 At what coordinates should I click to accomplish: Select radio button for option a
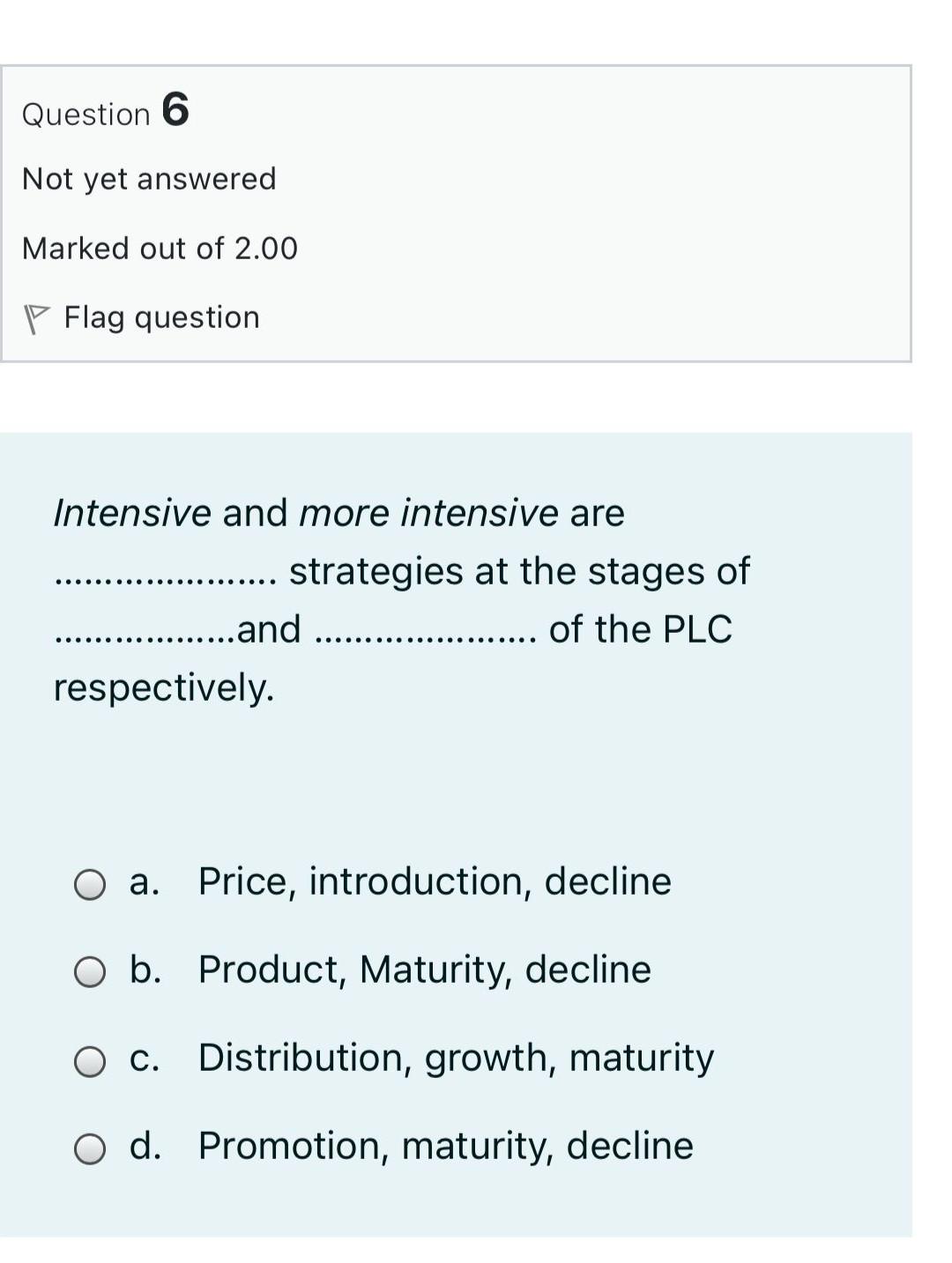(91, 887)
